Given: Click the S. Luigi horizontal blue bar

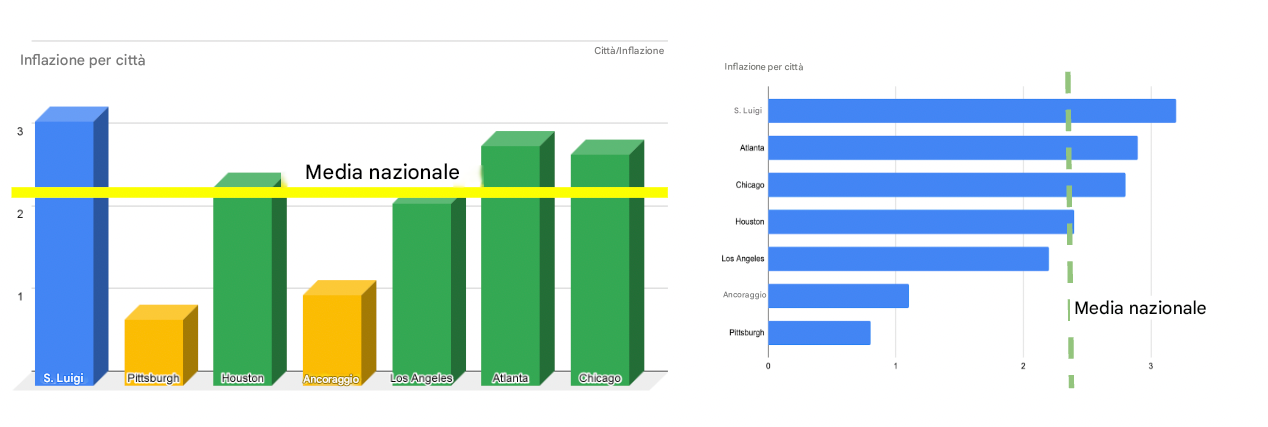Looking at the screenshot, I should coord(970,111).
